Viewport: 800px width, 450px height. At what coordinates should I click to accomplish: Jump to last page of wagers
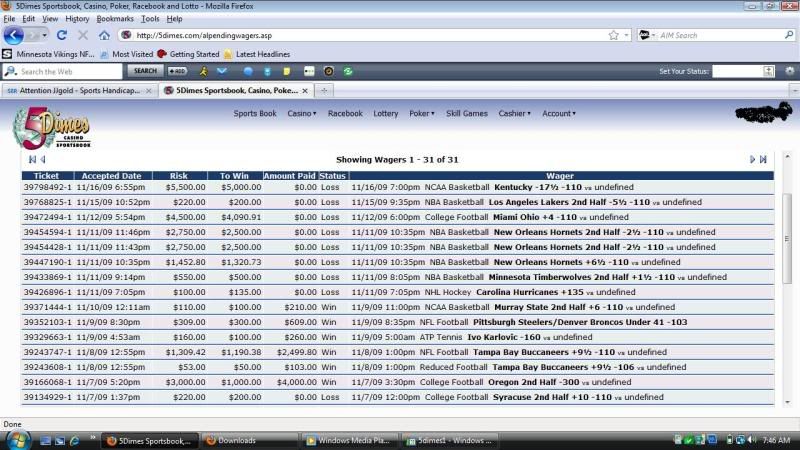pyautogui.click(x=764, y=159)
